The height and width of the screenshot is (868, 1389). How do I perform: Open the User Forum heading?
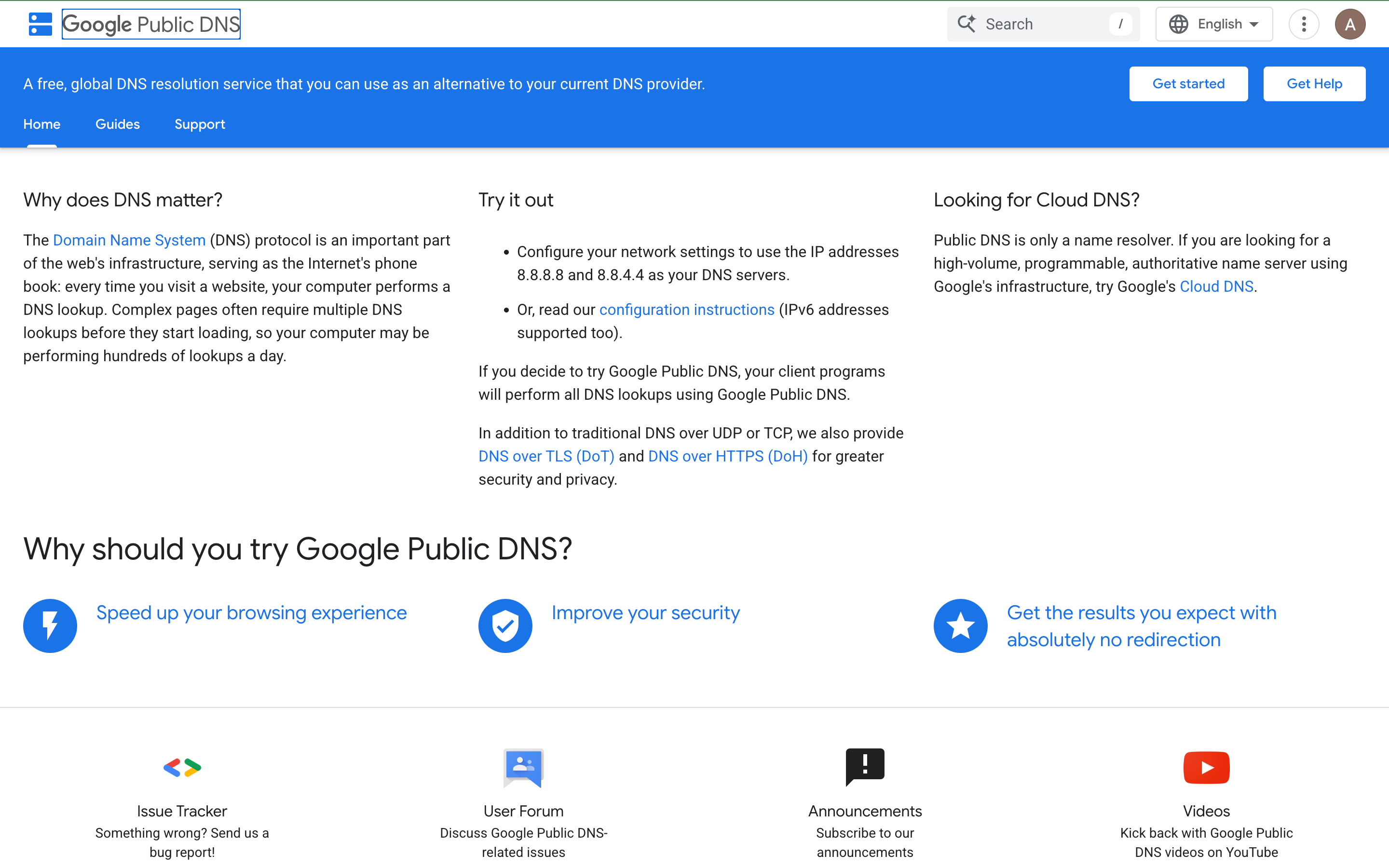523,811
